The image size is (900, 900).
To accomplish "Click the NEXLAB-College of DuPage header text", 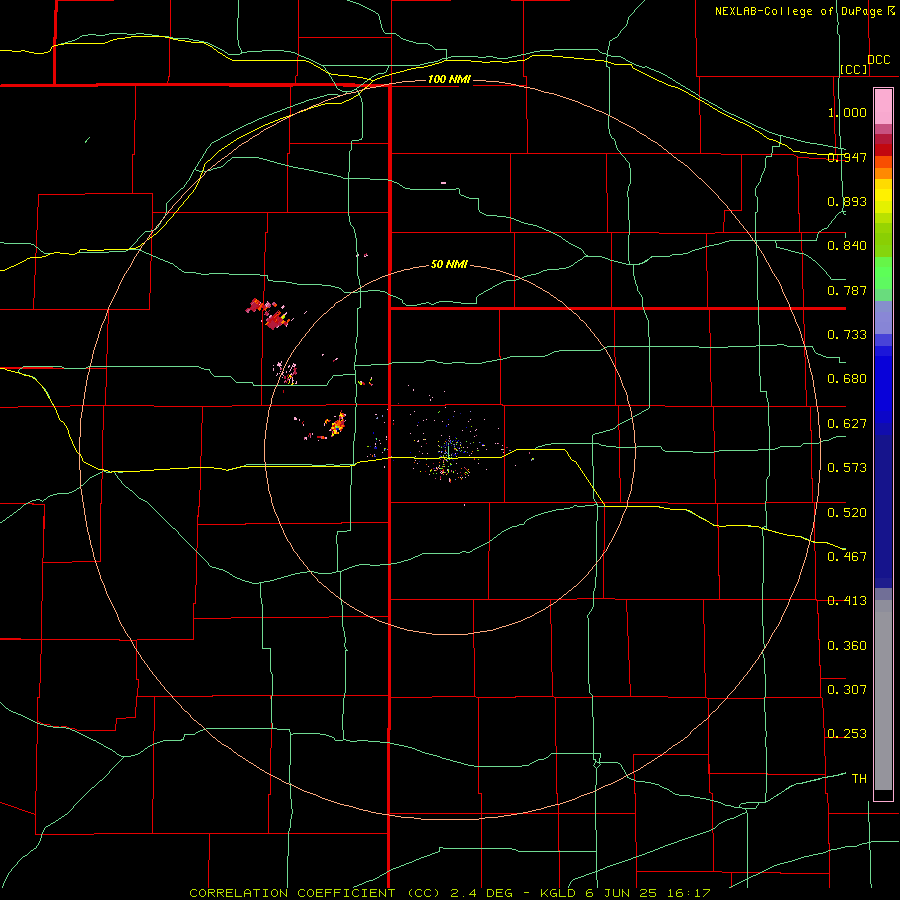I will (x=798, y=11).
